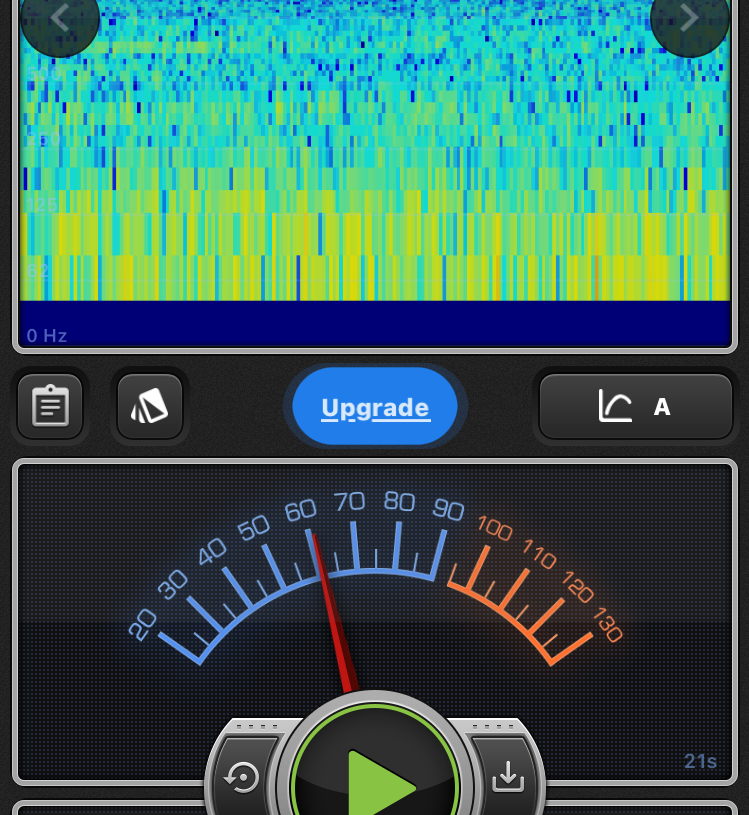
Task: Open the clipboard notes icon
Action: point(50,406)
